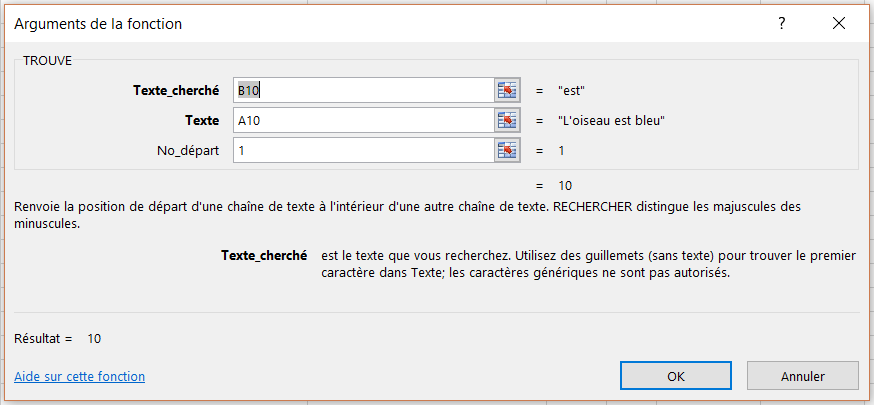Click the question mark help icon
Screen dimensions: 874x405
point(781,22)
